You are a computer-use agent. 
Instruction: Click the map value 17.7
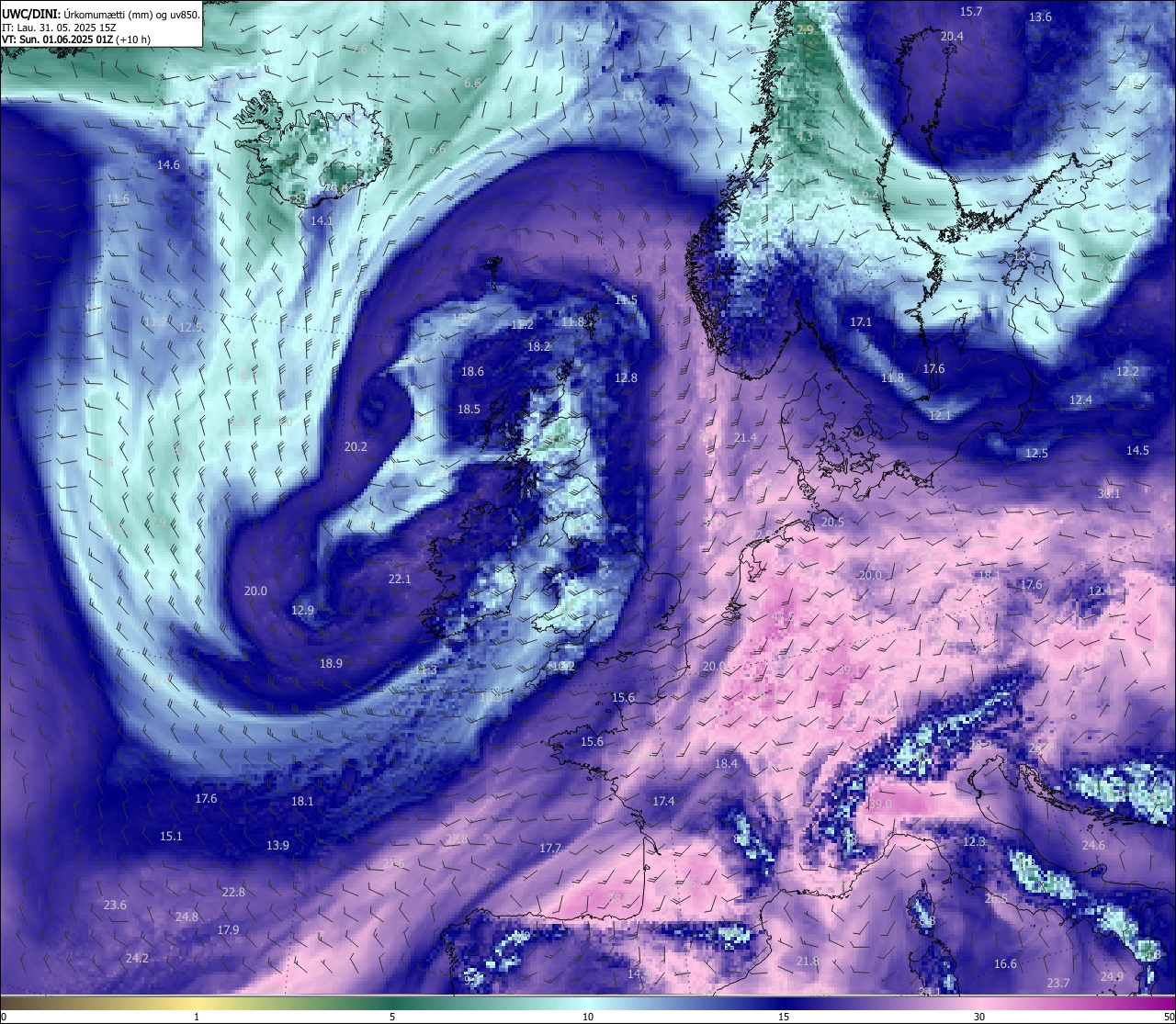550,849
